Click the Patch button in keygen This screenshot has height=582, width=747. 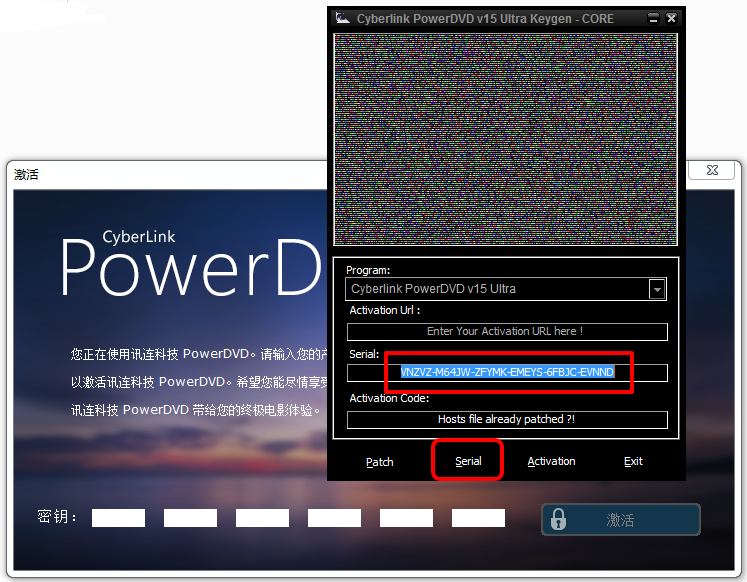coord(380,462)
